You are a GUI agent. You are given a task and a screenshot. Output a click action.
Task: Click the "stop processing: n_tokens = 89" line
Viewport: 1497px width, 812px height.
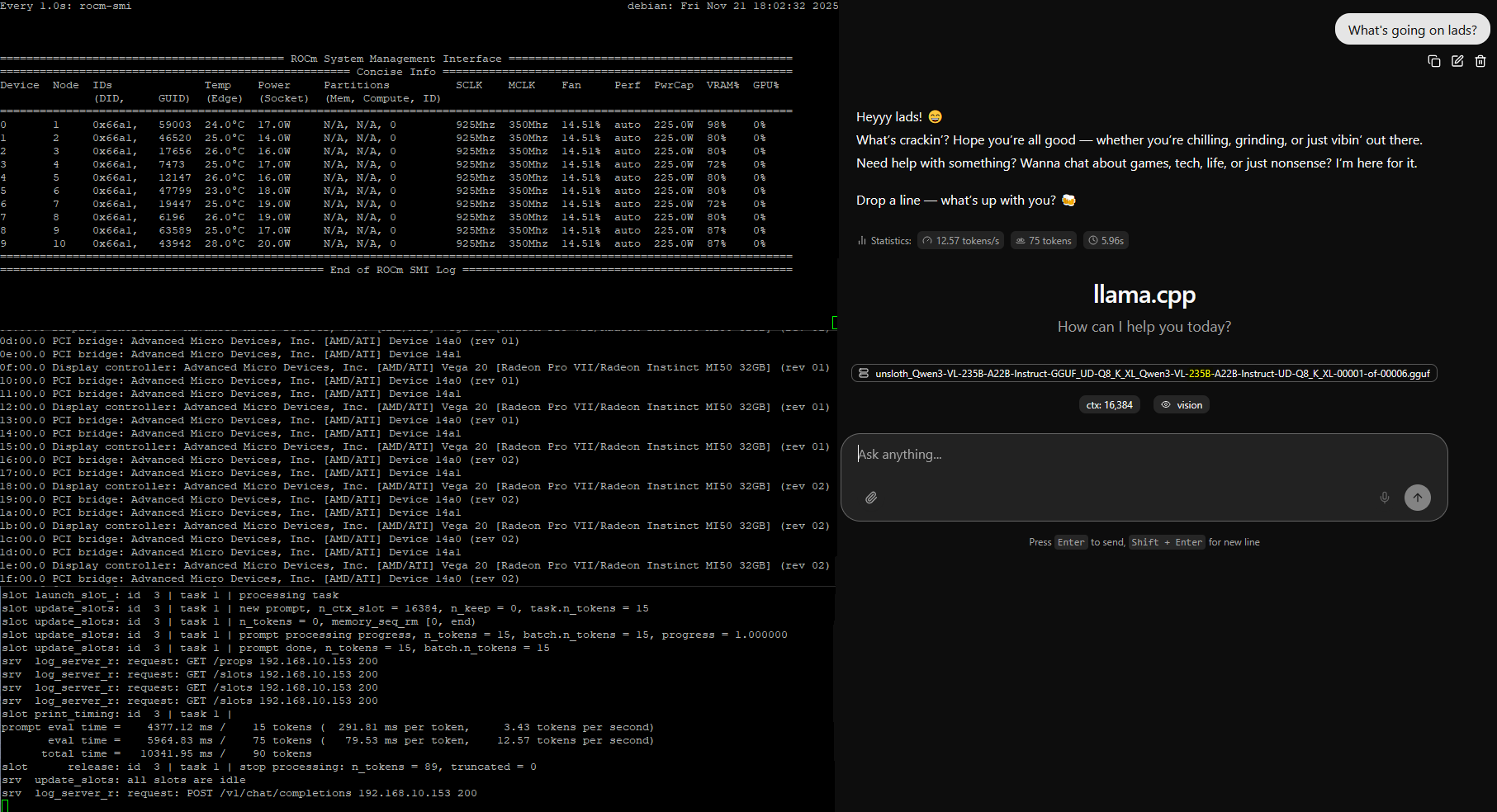pos(269,767)
